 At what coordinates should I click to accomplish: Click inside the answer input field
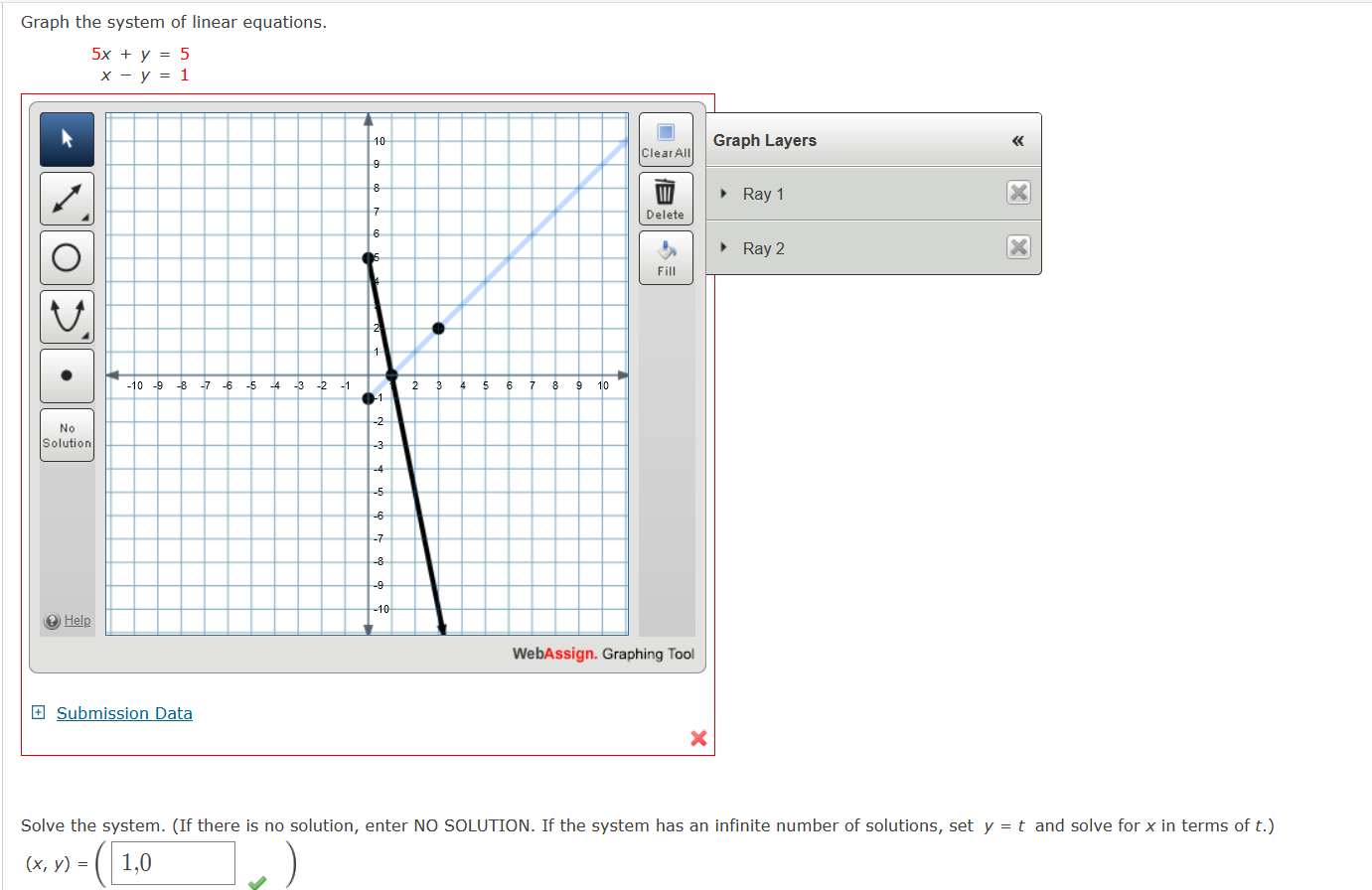click(x=171, y=862)
